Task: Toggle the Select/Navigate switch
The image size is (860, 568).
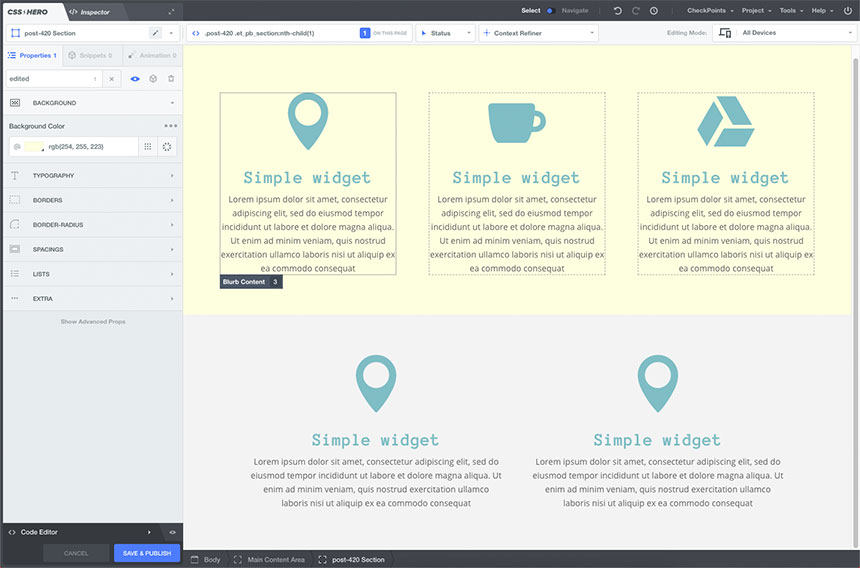Action: 550,10
